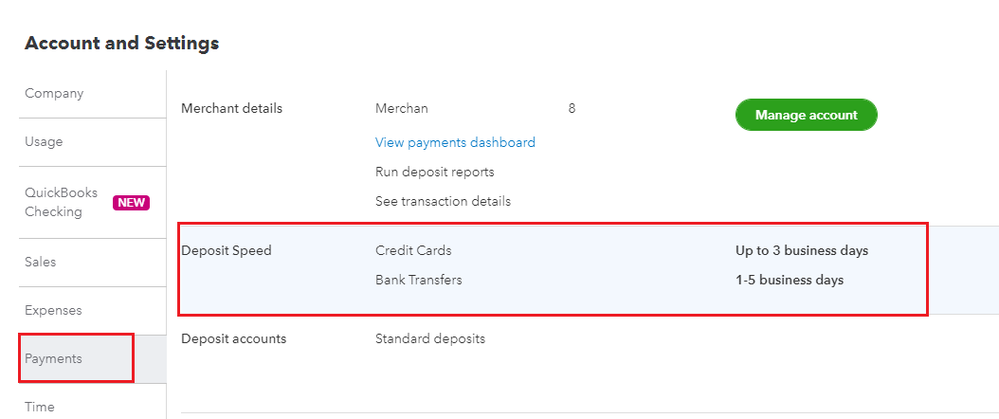
Task: Open the Expenses tab
Action: click(53, 311)
